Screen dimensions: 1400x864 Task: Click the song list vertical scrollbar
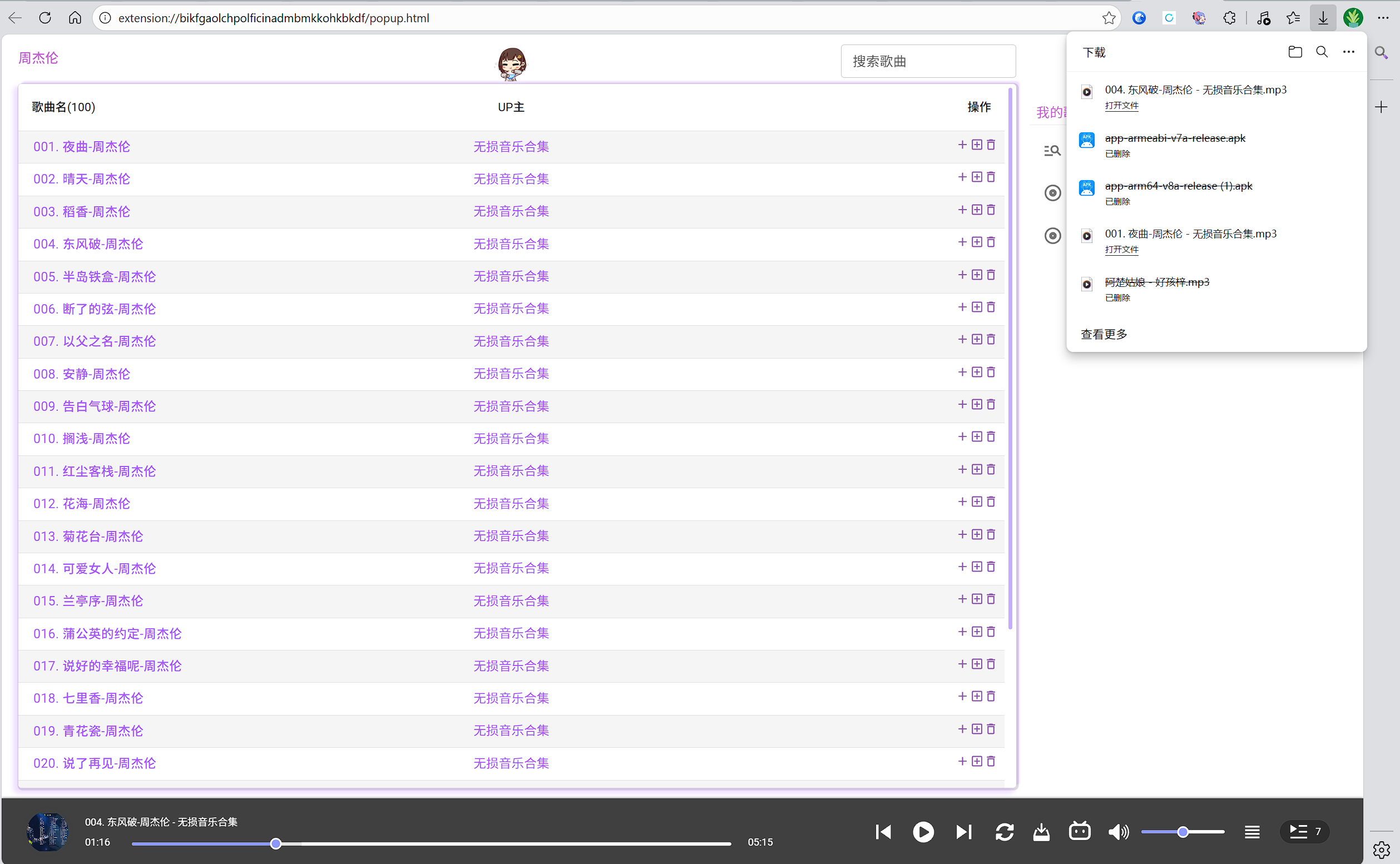tap(1010, 358)
